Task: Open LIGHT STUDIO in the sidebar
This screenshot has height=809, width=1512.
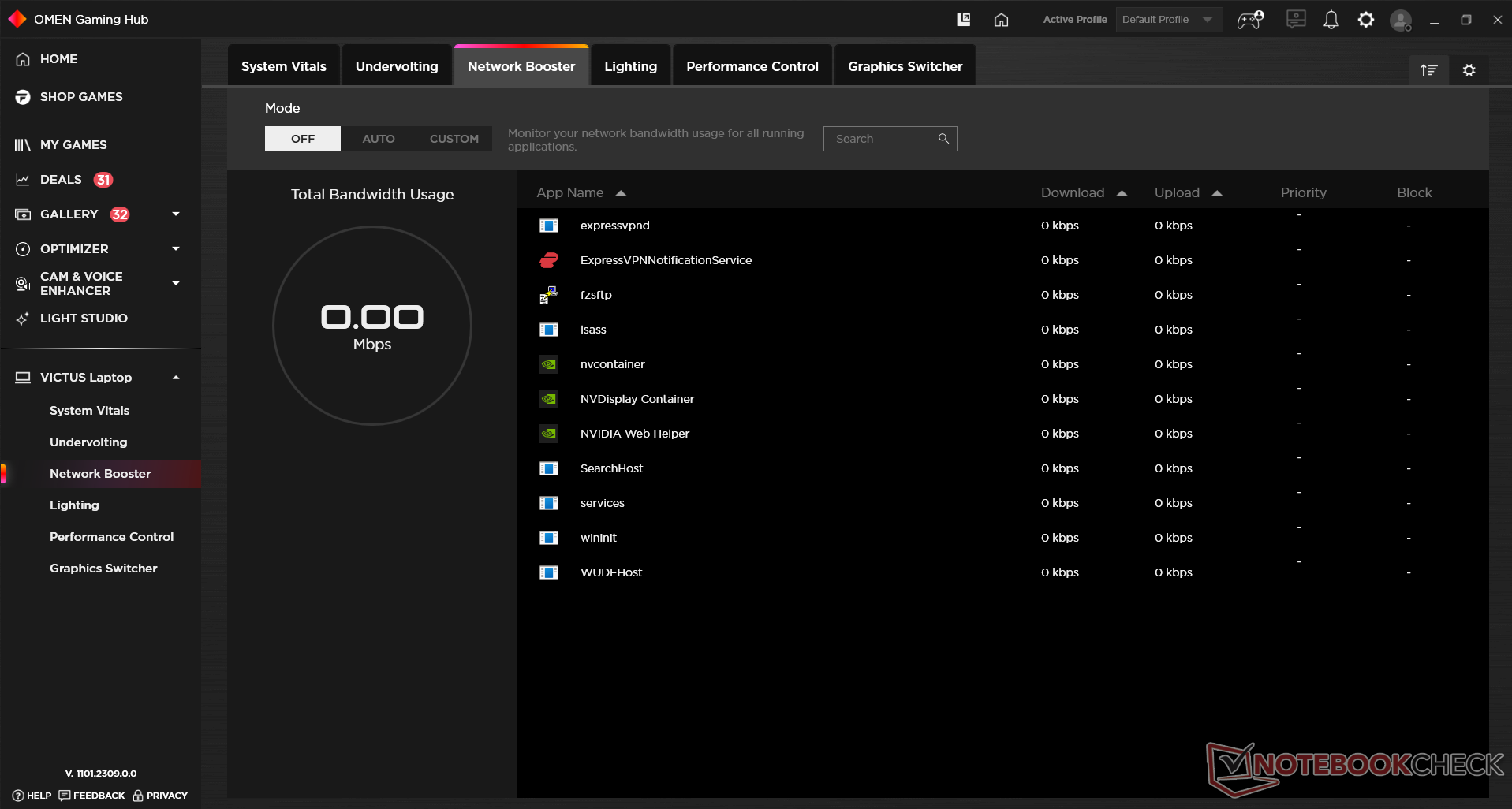Action: pos(84,319)
